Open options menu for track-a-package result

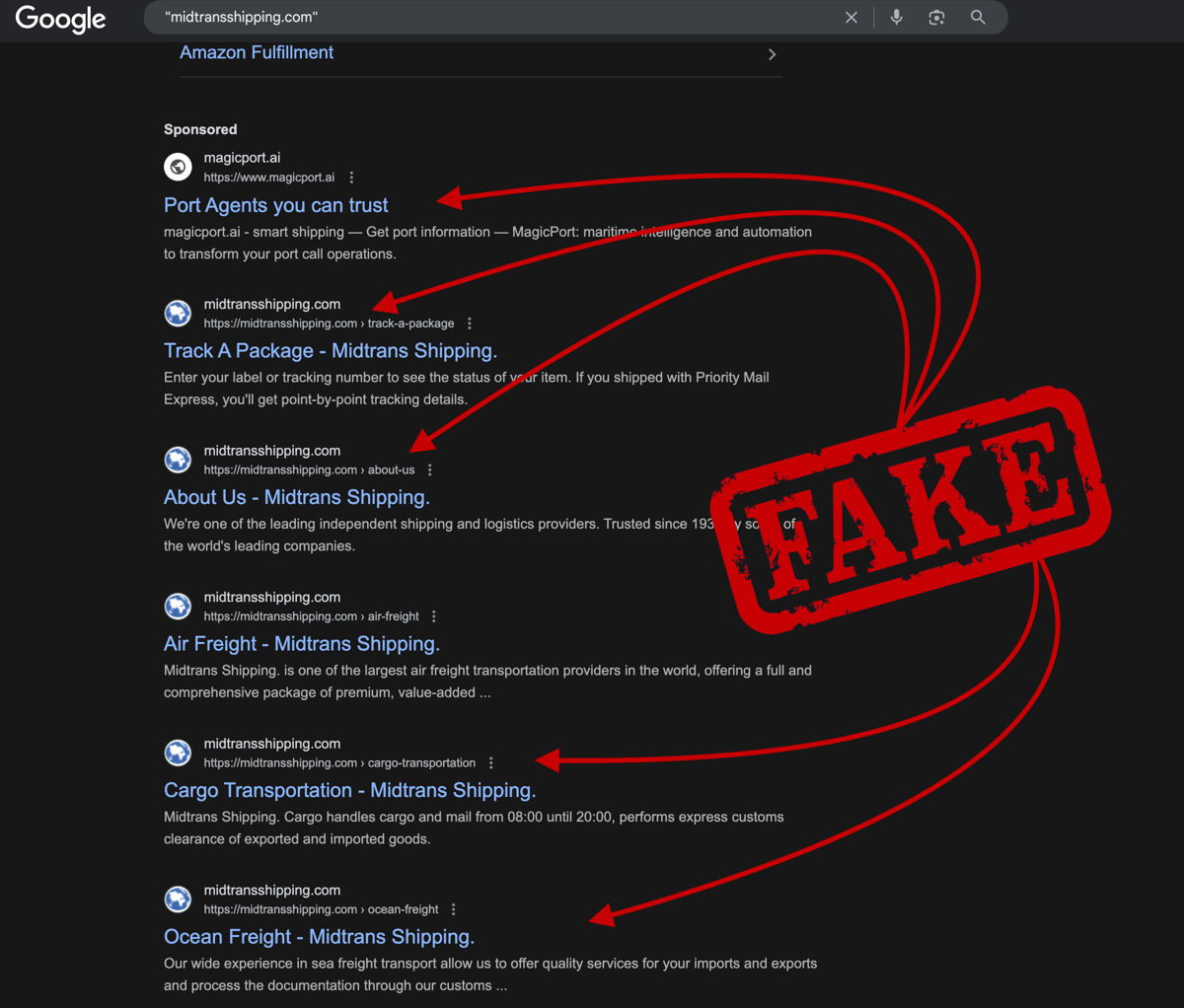(x=470, y=324)
